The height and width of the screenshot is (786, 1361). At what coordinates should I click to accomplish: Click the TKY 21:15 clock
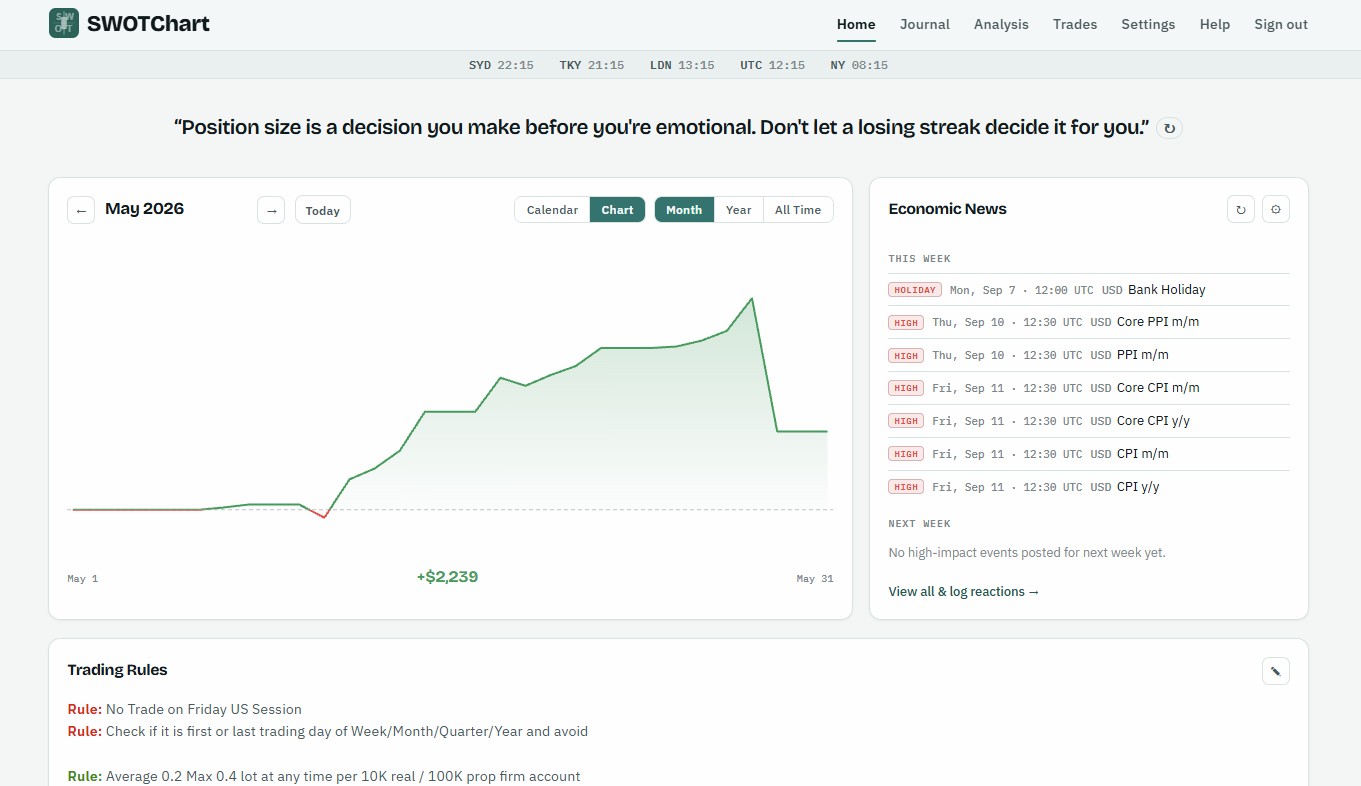coord(592,65)
